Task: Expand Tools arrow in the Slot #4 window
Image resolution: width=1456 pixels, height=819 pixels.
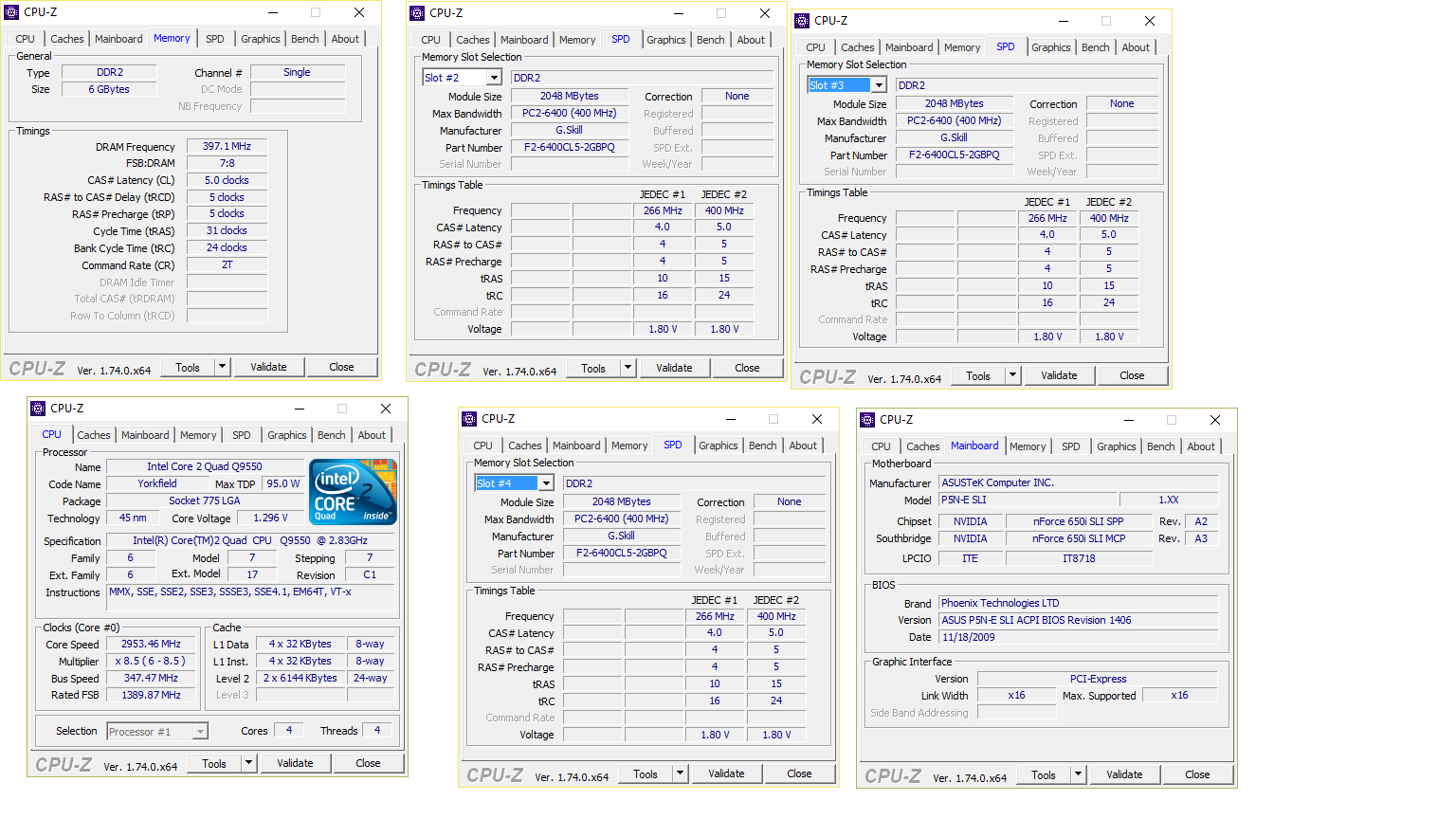Action: (x=680, y=773)
